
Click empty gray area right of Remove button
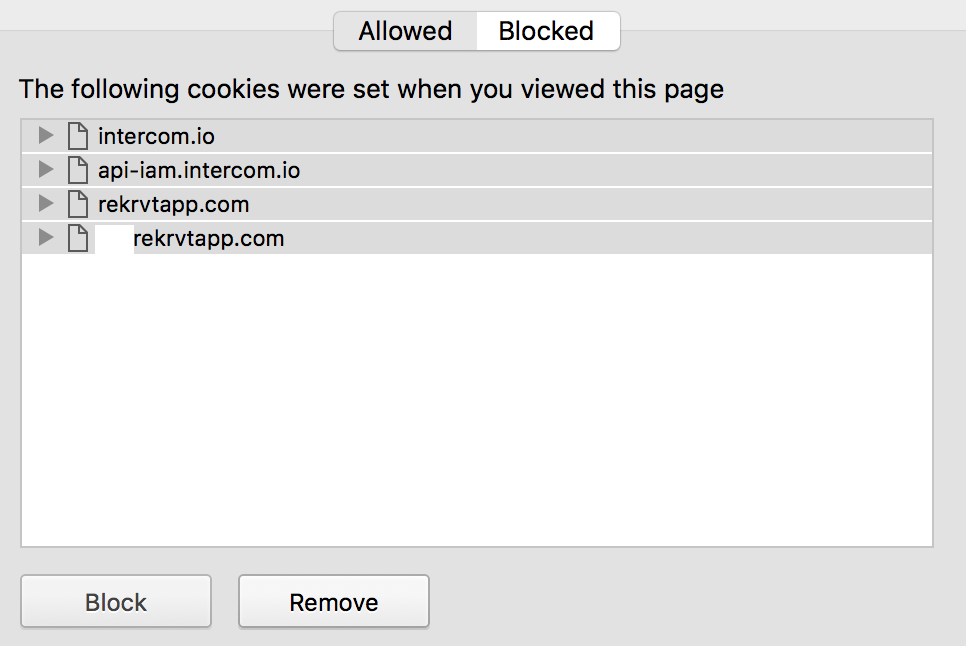[x=690, y=602]
